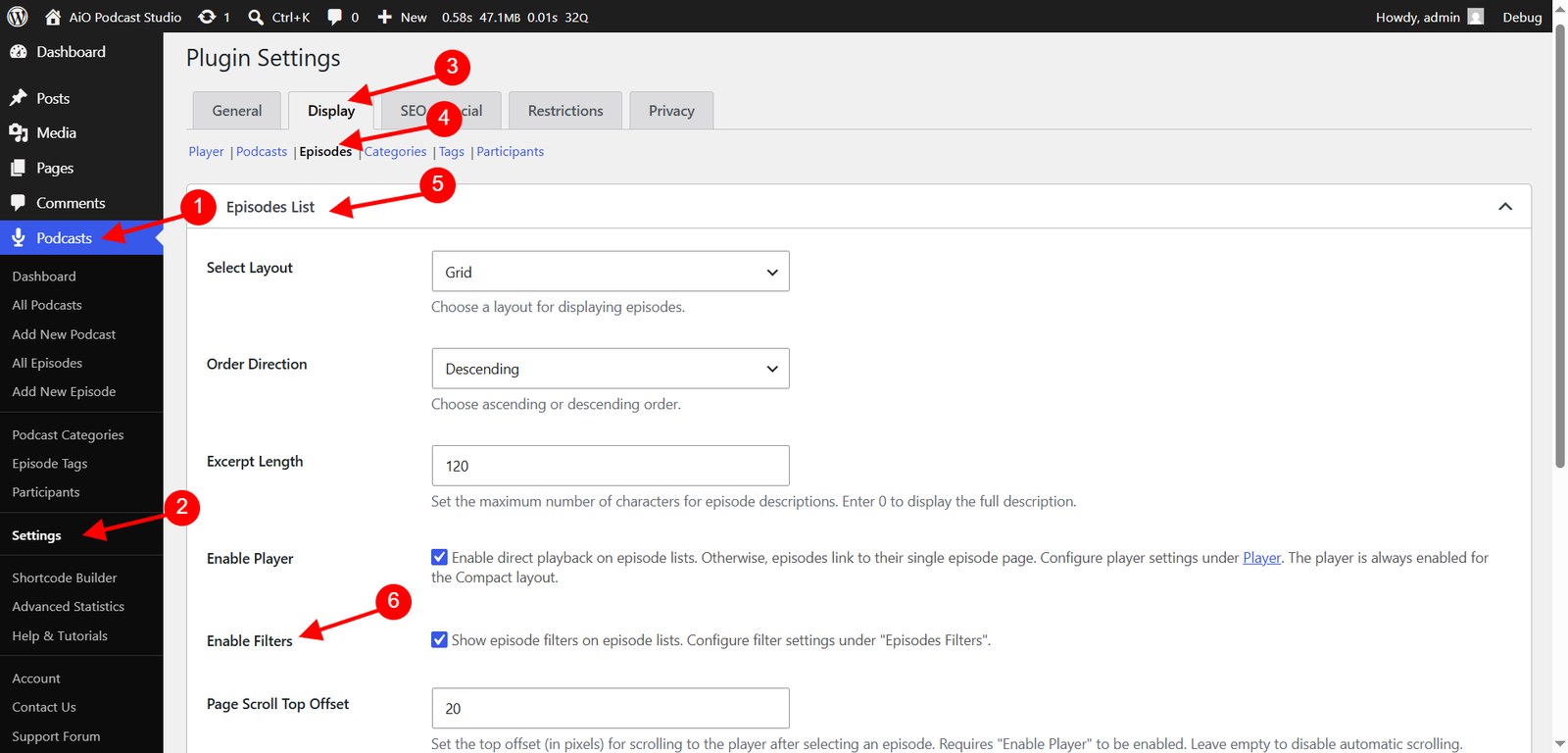Open Add New Podcast
1568x753 pixels.
[64, 334]
